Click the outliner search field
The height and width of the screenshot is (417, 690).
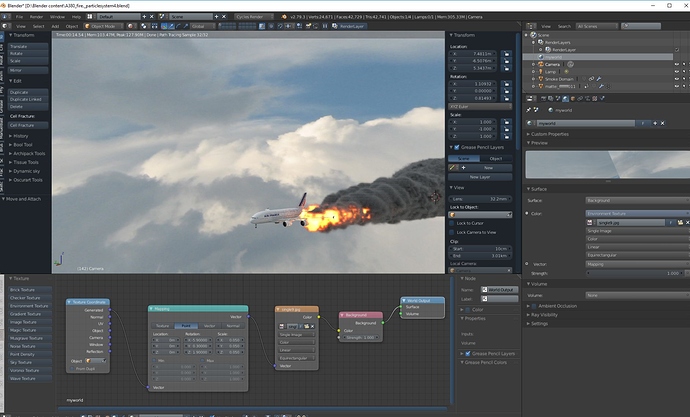click(x=641, y=26)
